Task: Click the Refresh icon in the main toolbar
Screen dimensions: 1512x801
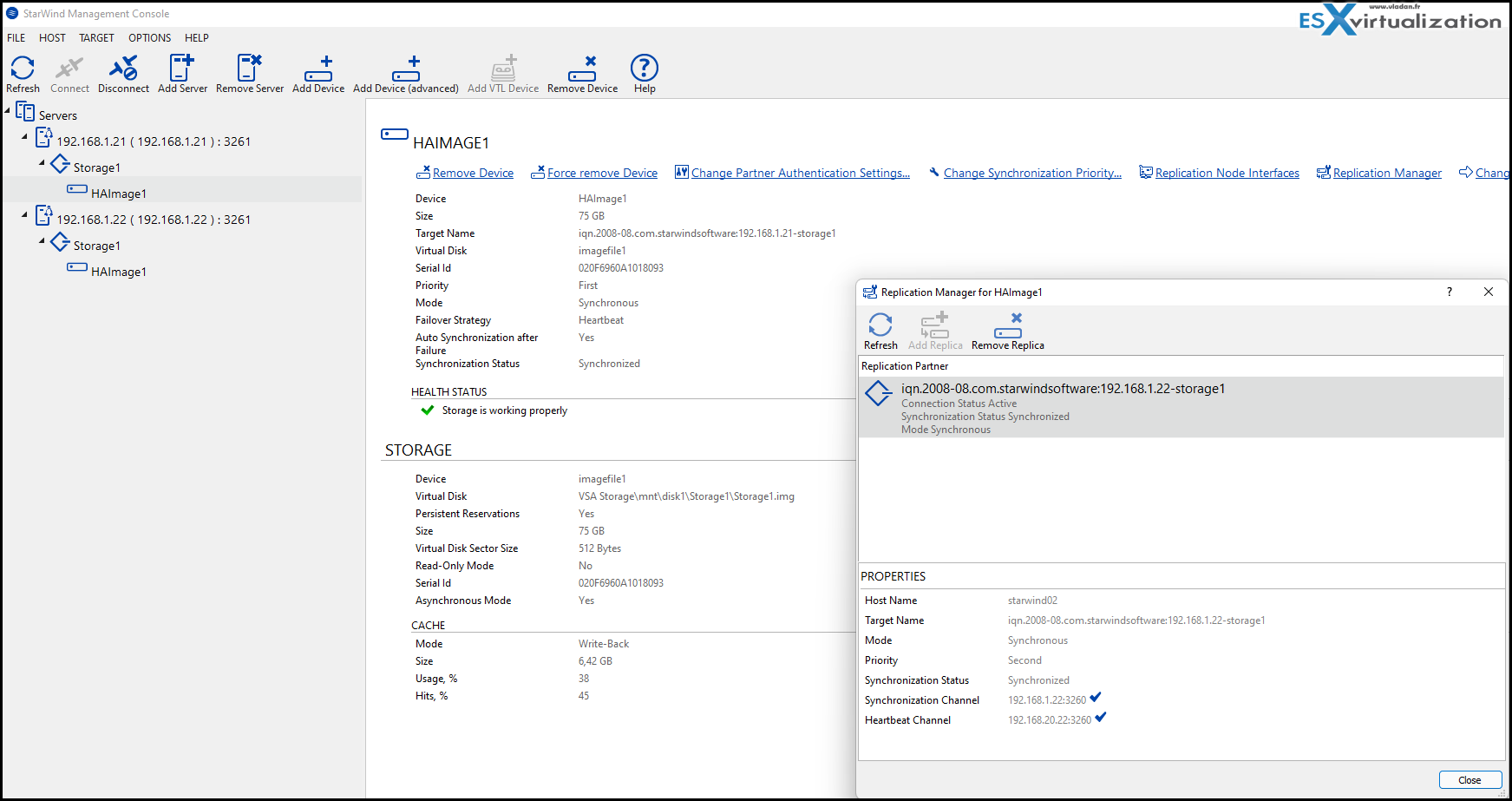Action: [23, 68]
